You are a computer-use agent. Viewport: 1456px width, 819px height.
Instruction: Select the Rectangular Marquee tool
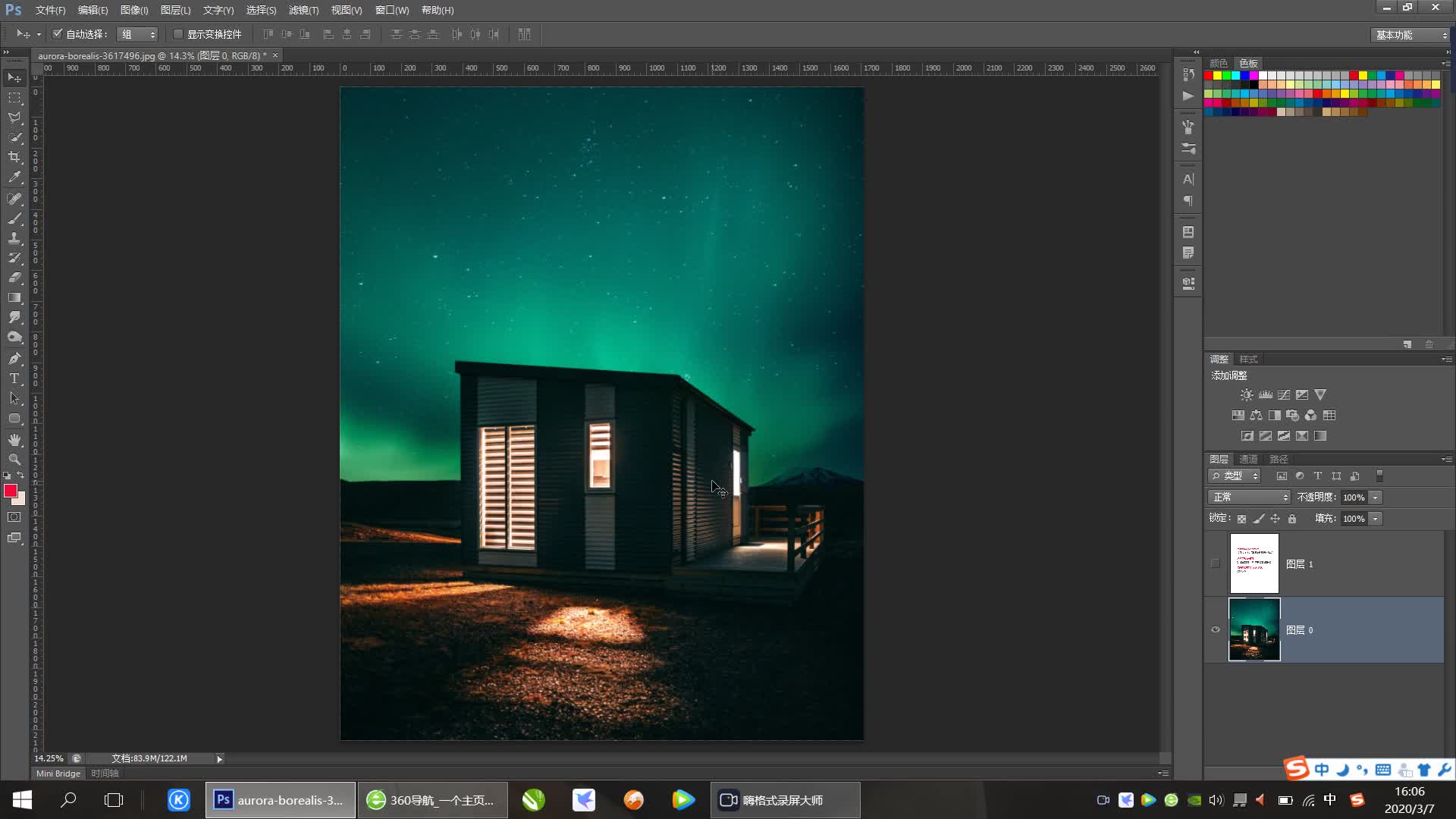point(14,98)
